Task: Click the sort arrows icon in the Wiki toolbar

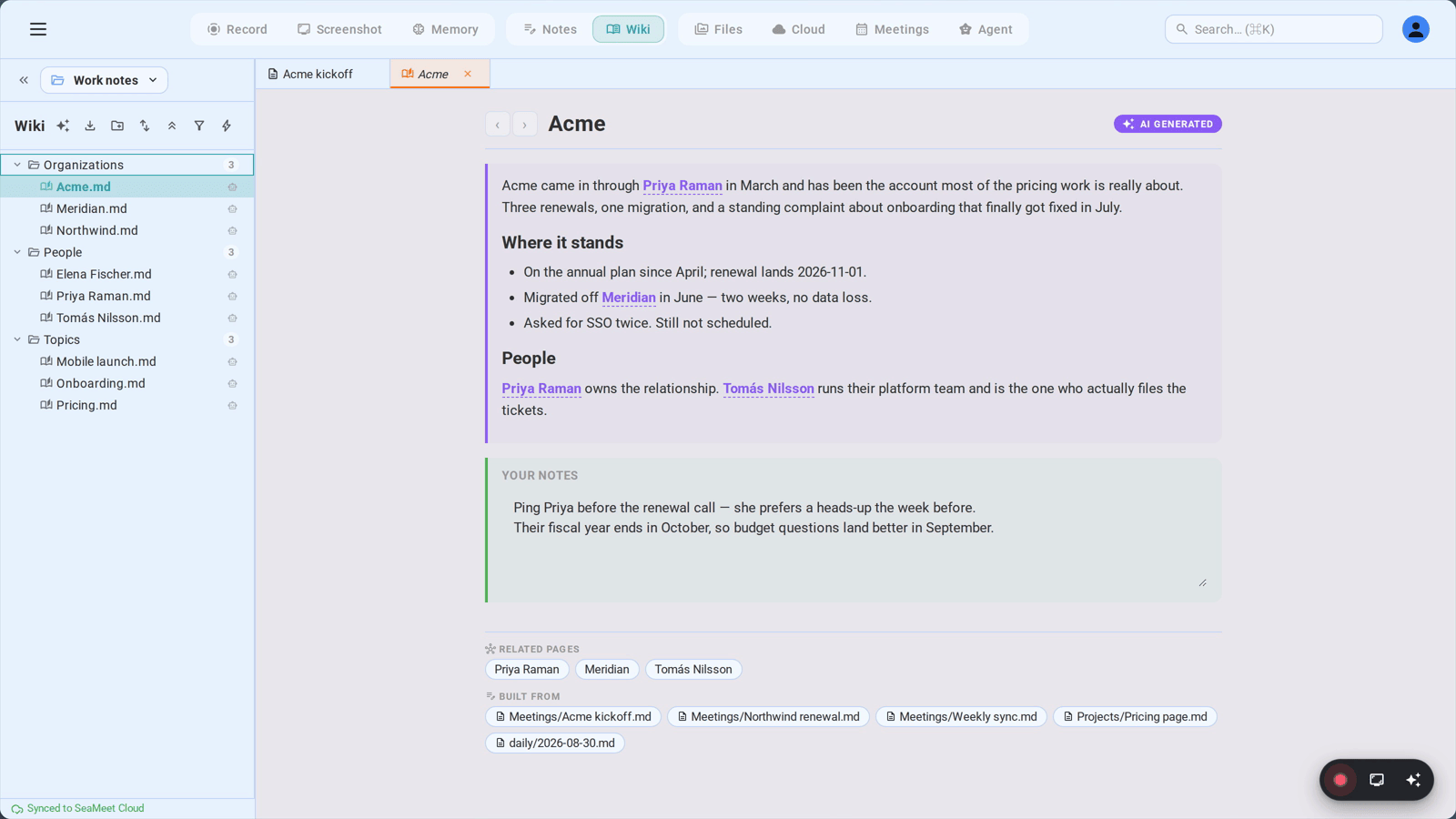Action: [145, 126]
